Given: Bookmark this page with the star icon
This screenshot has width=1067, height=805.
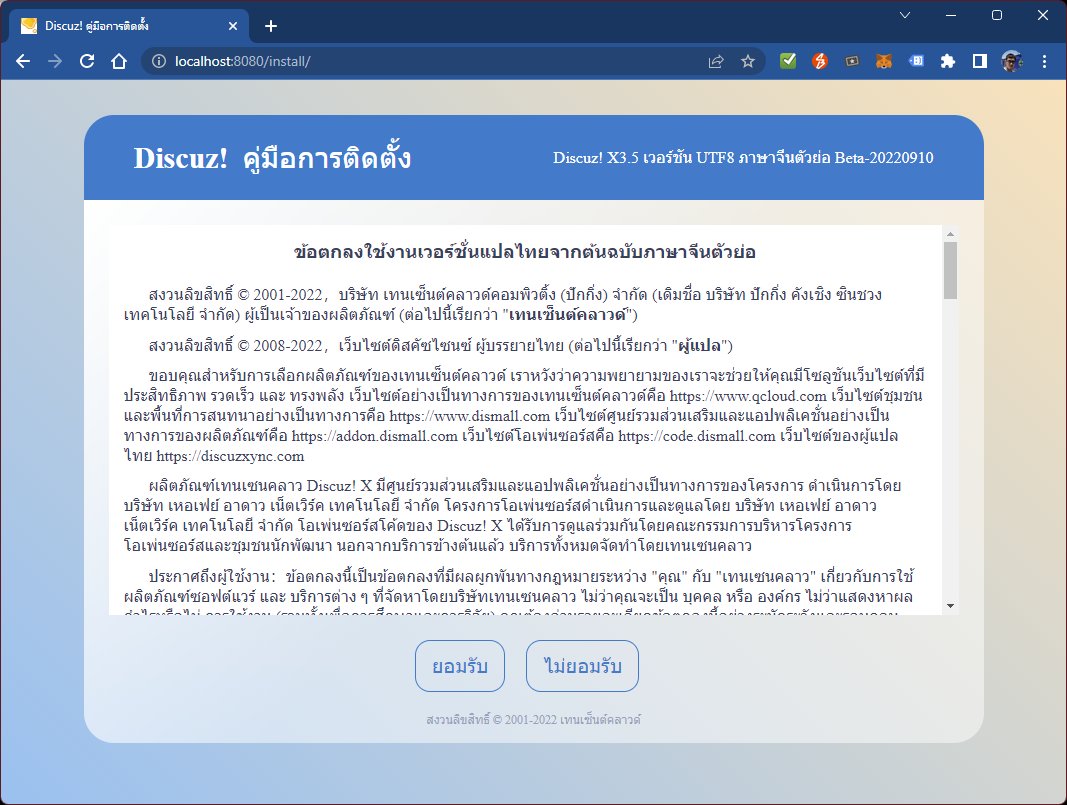Looking at the screenshot, I should pos(748,61).
